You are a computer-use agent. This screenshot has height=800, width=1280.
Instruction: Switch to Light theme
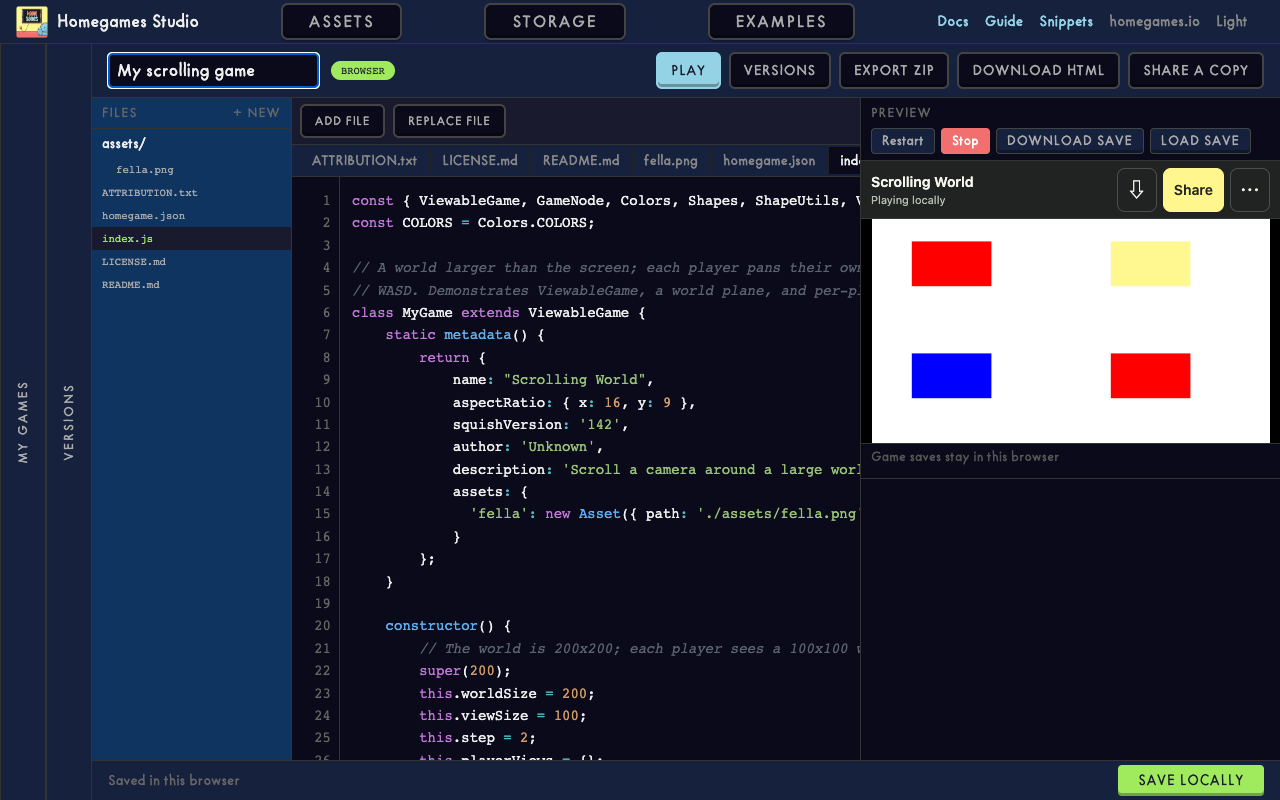click(1231, 21)
